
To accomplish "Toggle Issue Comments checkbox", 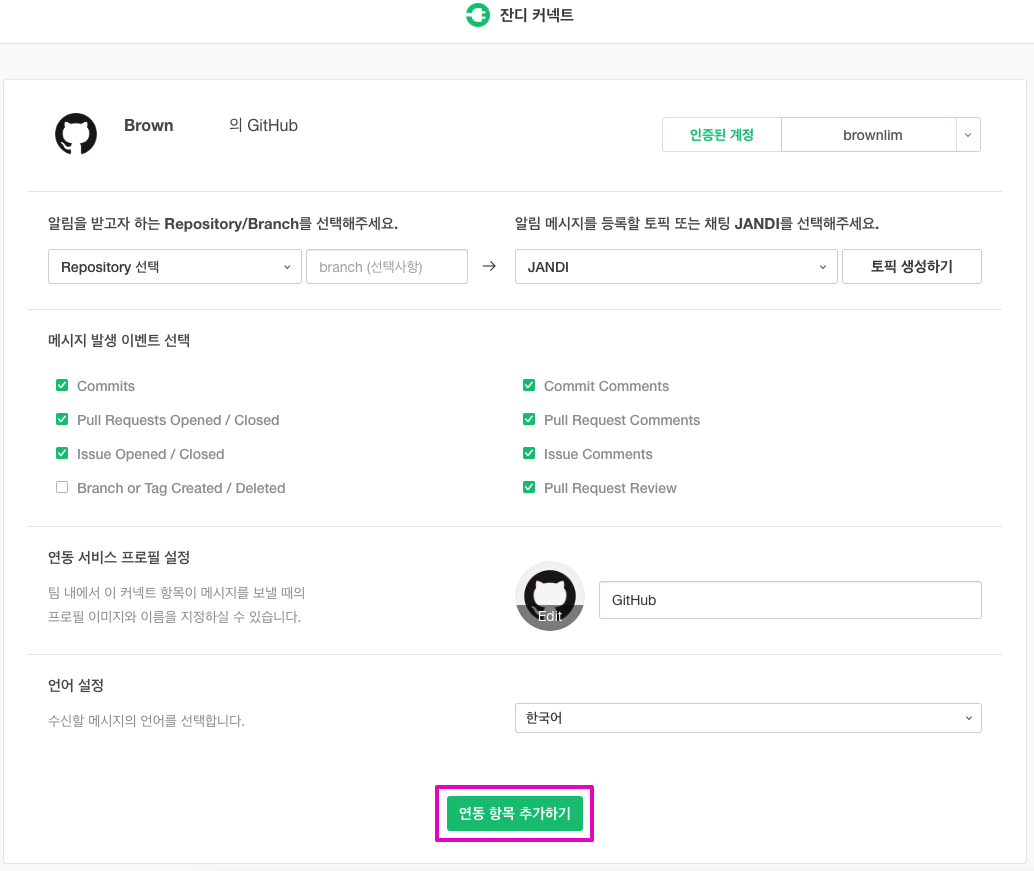I will pos(529,454).
